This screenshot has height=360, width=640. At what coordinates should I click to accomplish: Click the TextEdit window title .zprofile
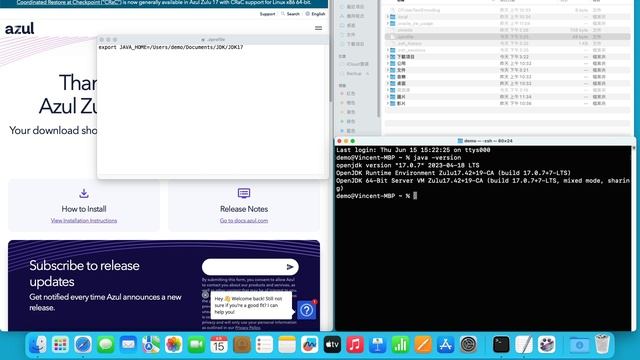(213, 40)
